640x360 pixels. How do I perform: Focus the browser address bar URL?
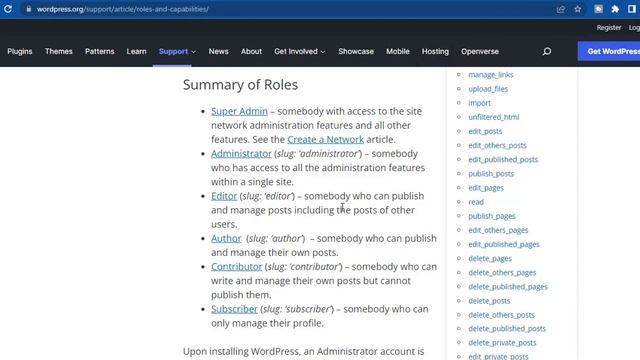[123, 9]
